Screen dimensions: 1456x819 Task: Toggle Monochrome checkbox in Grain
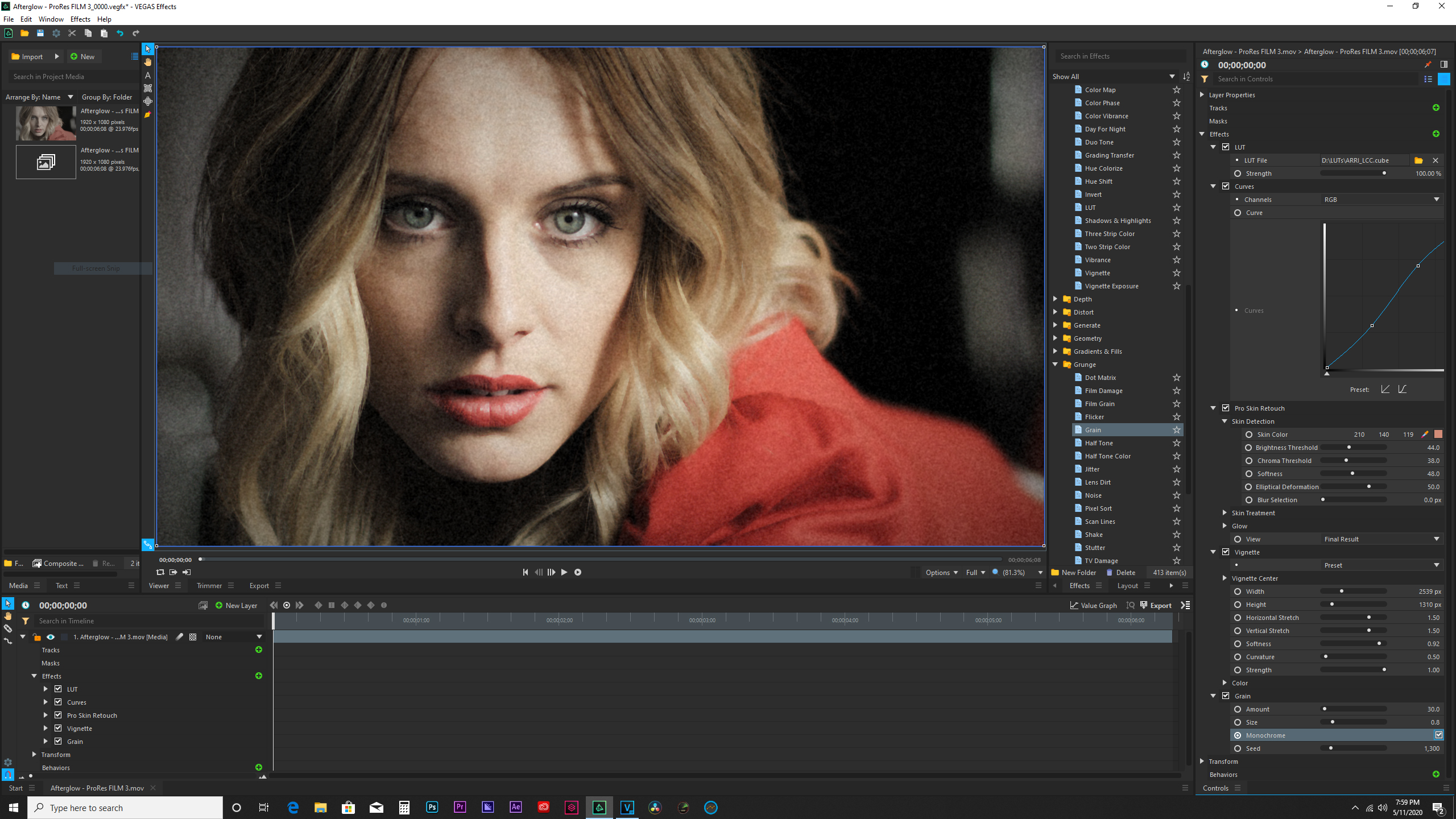1439,735
